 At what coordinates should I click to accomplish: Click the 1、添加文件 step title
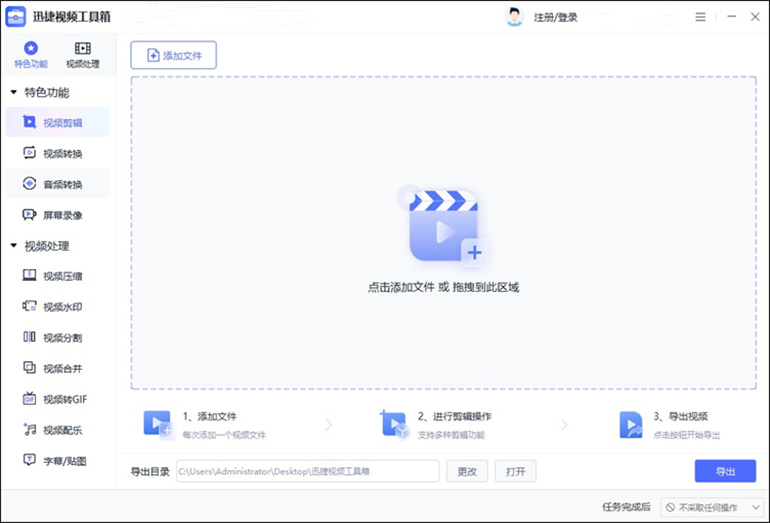[210, 416]
